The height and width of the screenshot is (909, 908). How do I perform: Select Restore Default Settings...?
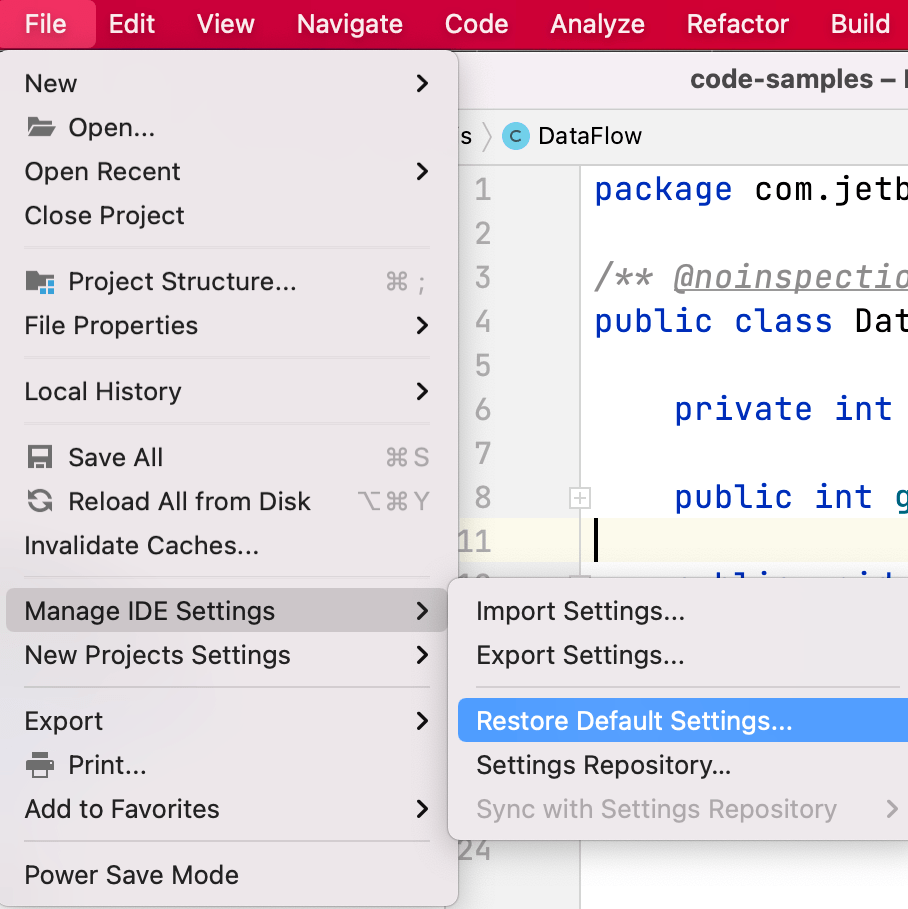point(634,722)
